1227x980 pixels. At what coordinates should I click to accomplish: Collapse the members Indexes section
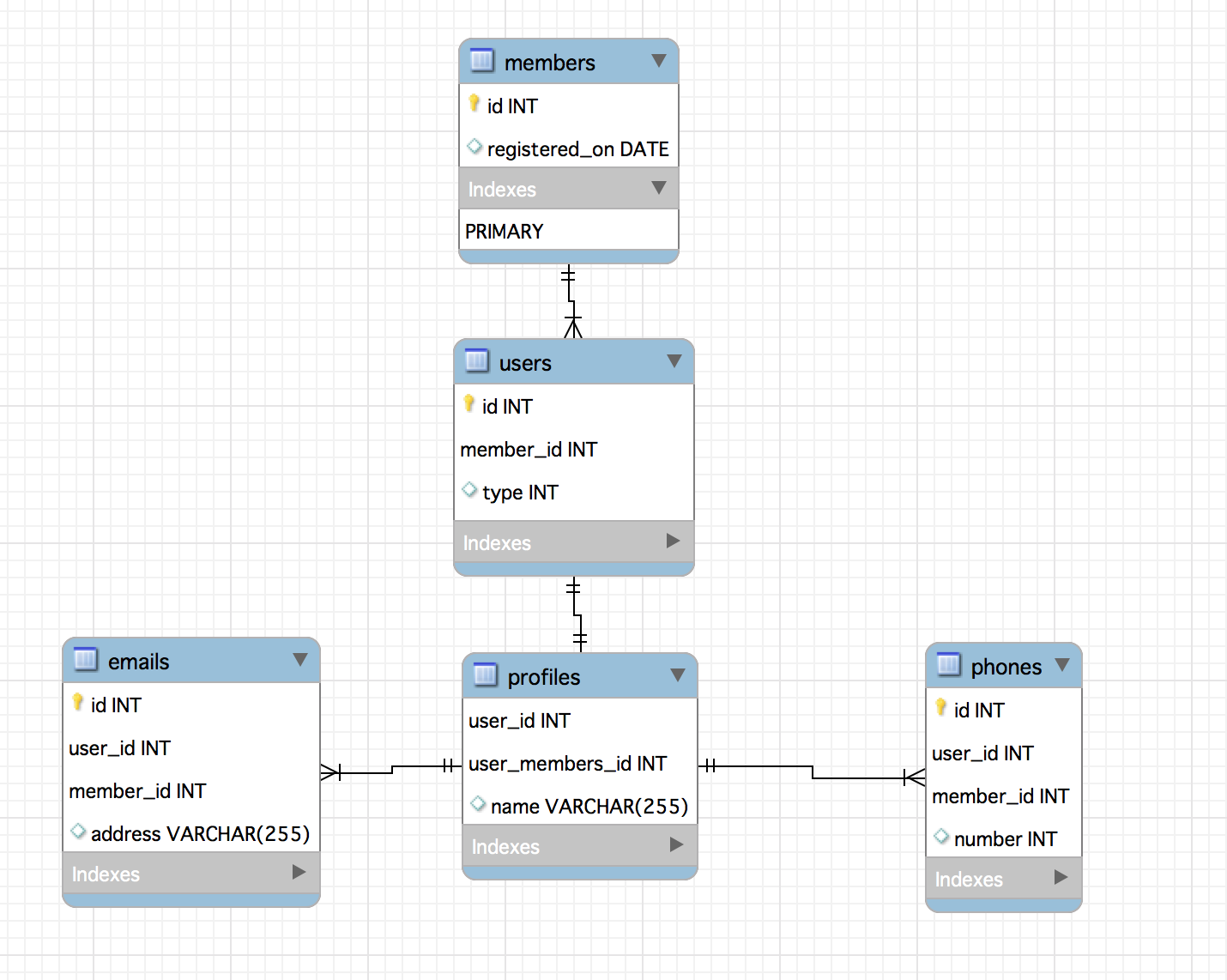click(659, 188)
